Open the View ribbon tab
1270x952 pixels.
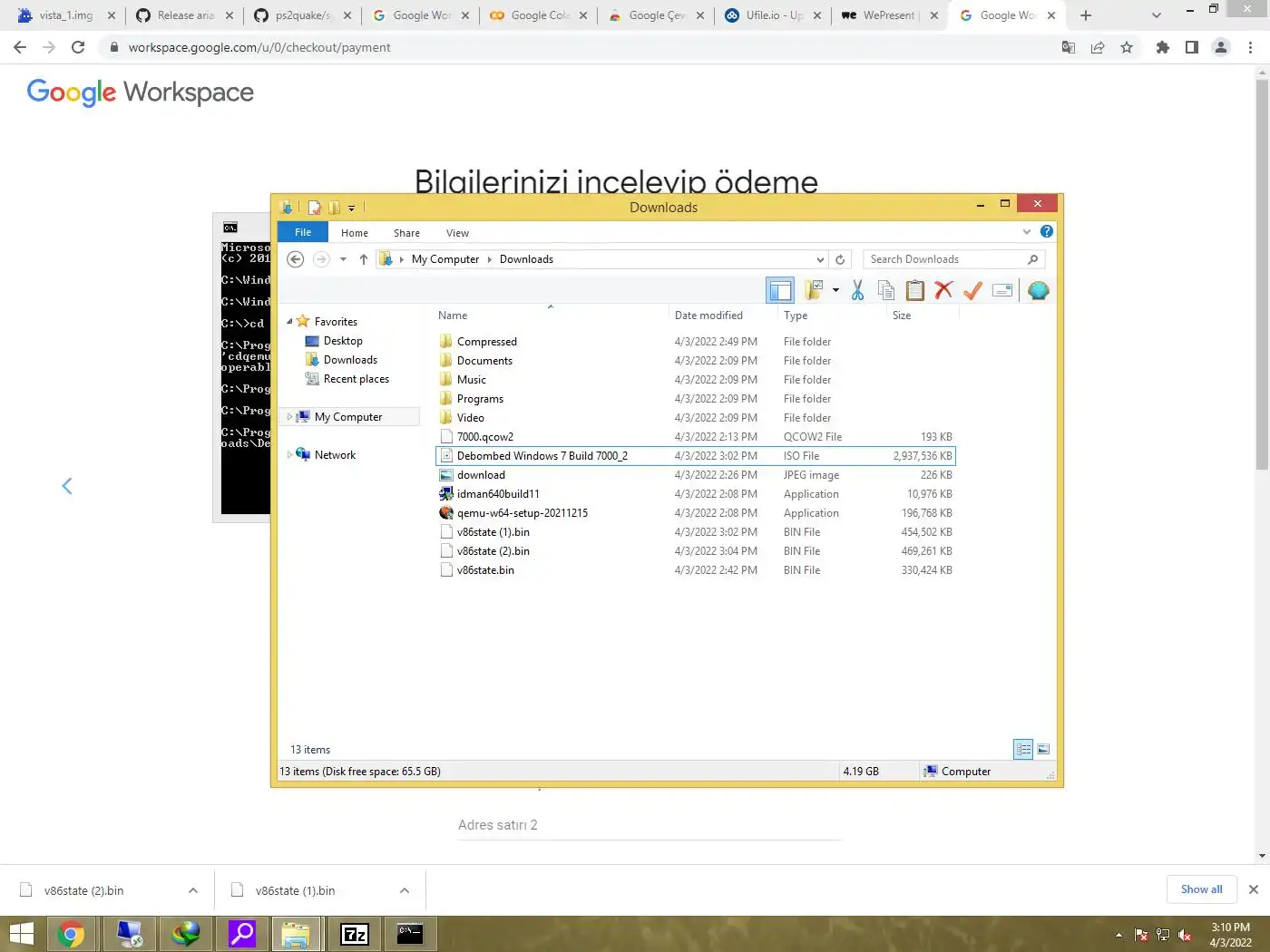tap(457, 233)
